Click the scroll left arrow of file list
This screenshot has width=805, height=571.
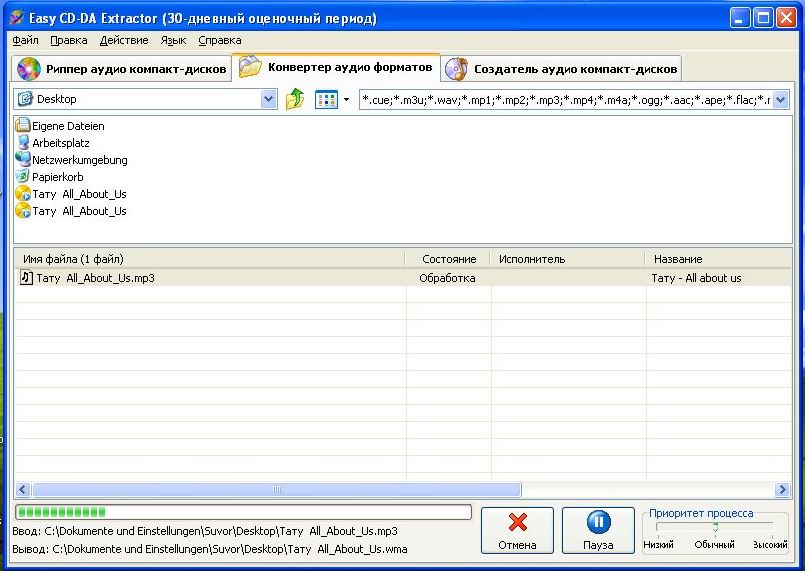tap(23, 489)
